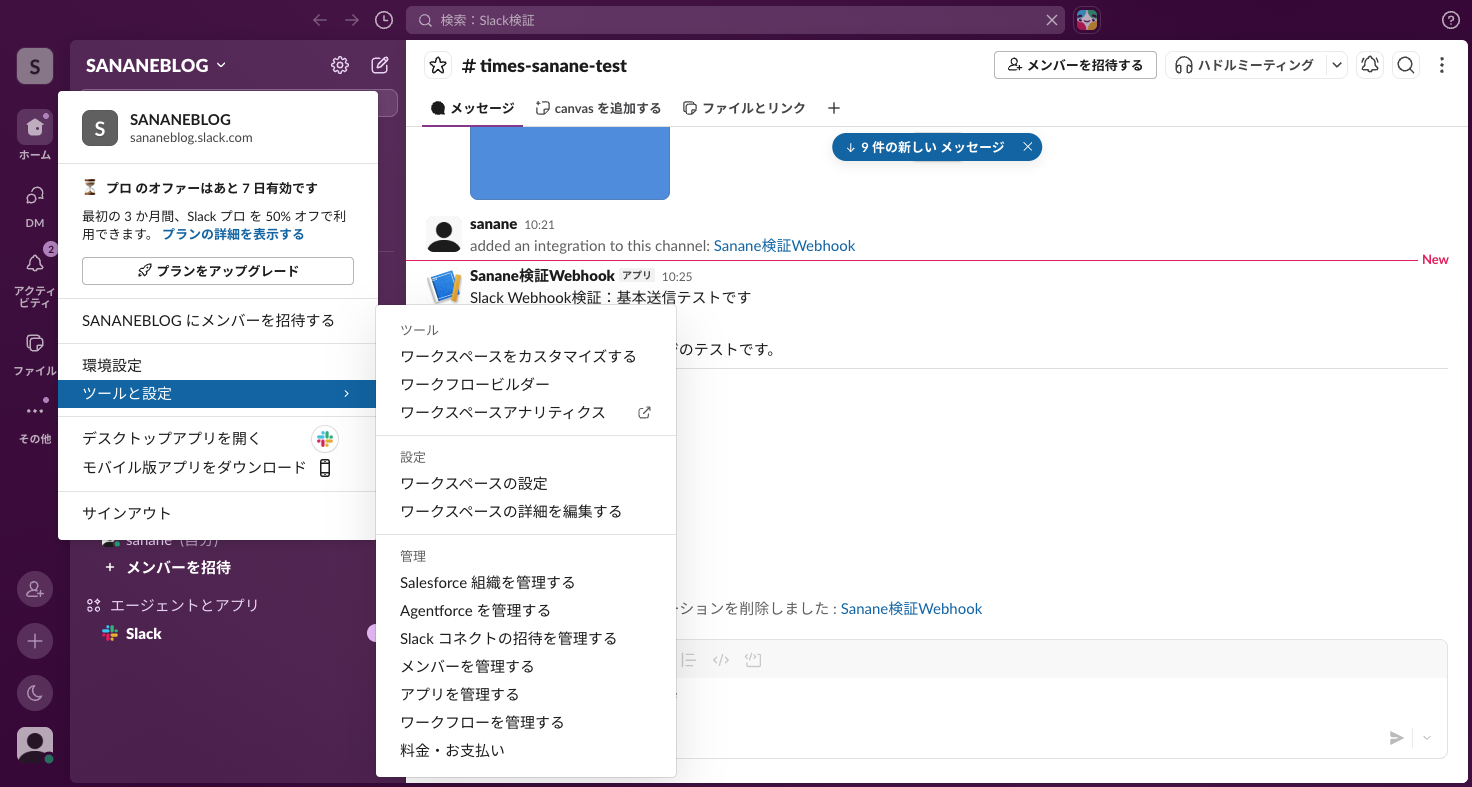The width and height of the screenshot is (1472, 787).
Task: Click メンバーを招待 in the sidebar
Action: pos(178,567)
